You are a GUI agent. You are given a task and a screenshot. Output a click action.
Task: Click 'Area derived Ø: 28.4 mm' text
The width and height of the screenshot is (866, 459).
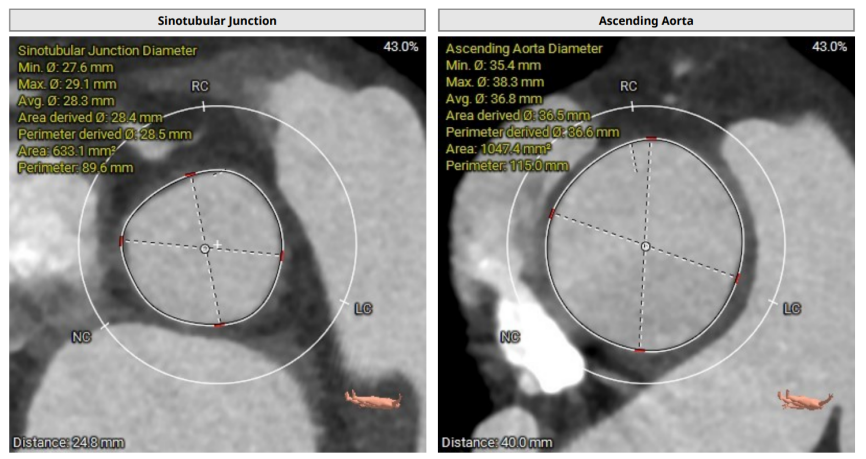pyautogui.click(x=90, y=118)
